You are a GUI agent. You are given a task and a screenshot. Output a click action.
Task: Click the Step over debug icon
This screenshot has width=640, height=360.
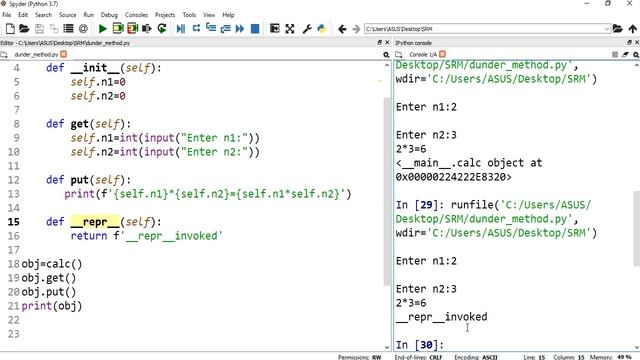(196, 29)
